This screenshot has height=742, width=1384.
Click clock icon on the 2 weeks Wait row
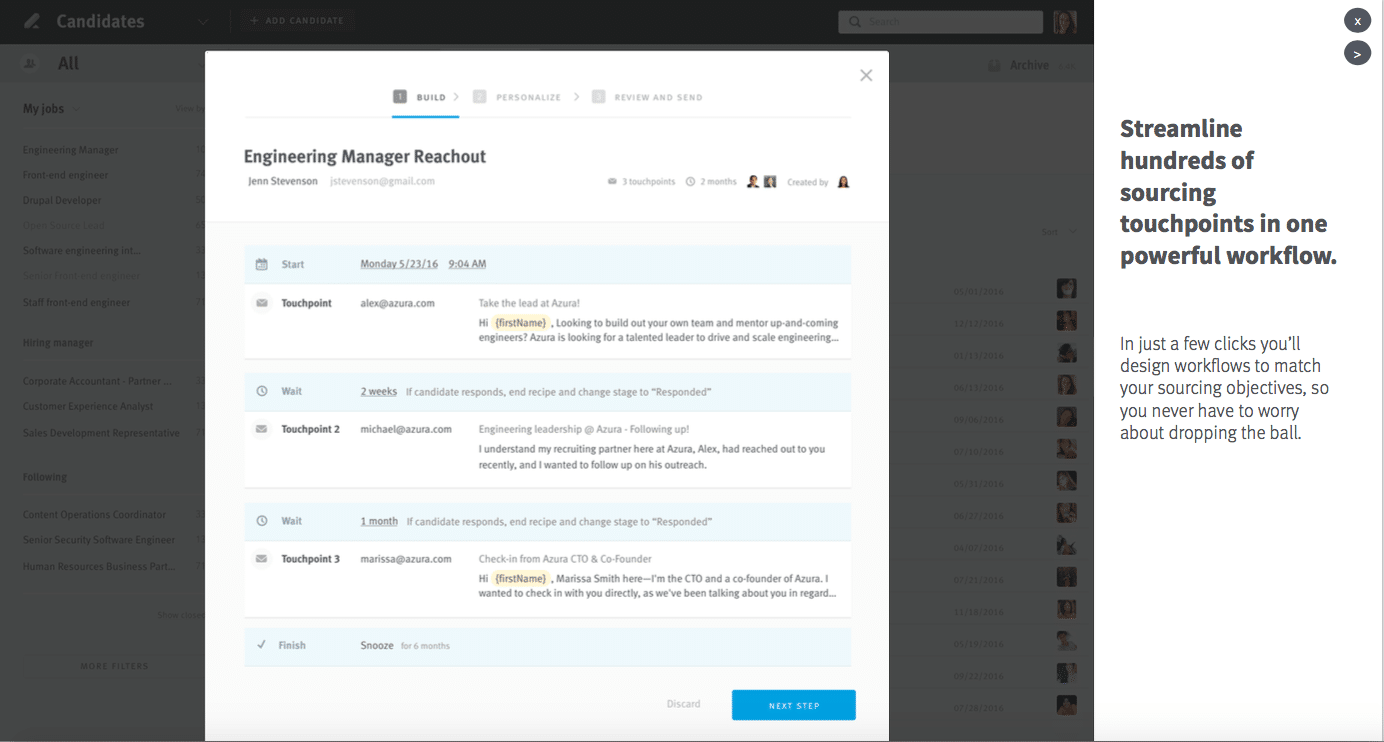point(262,392)
